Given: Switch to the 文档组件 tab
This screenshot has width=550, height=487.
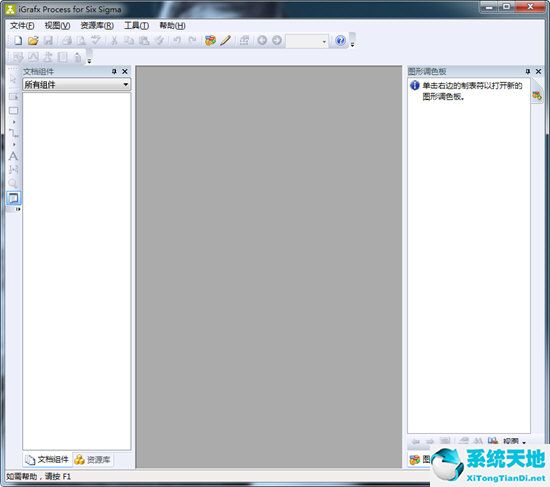Looking at the screenshot, I should [x=47, y=459].
